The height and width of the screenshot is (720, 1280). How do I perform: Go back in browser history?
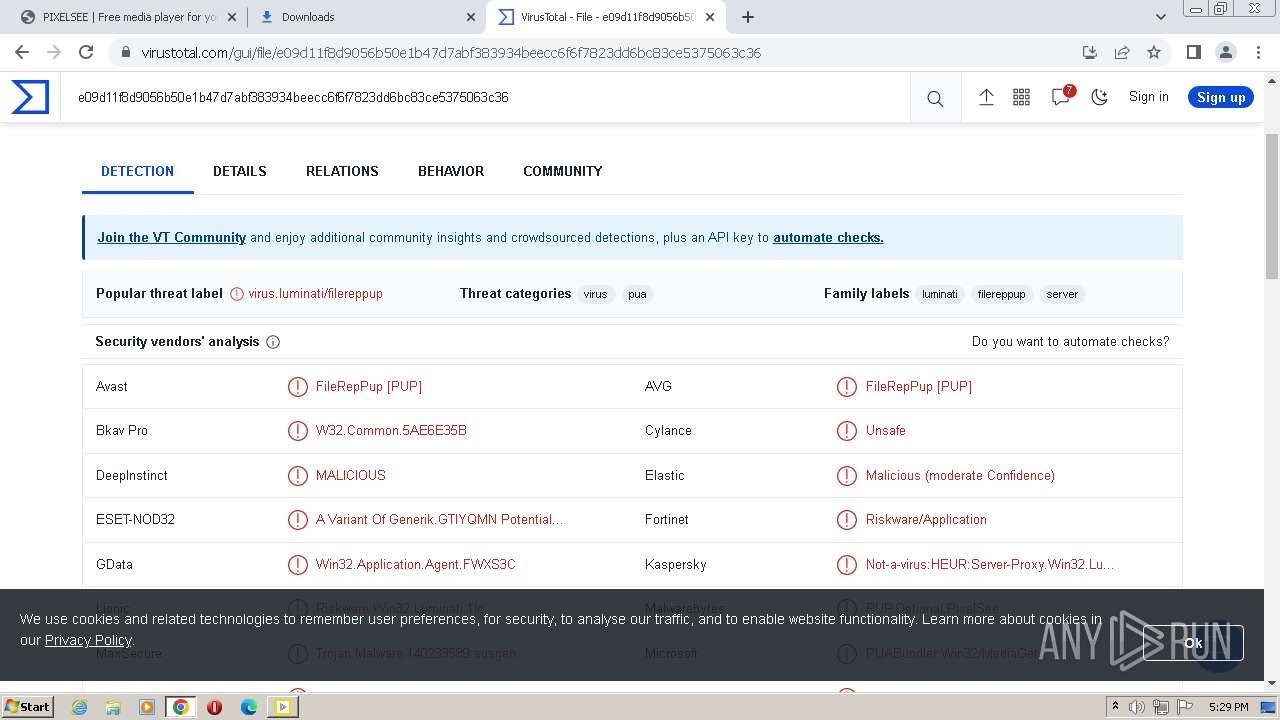22,53
